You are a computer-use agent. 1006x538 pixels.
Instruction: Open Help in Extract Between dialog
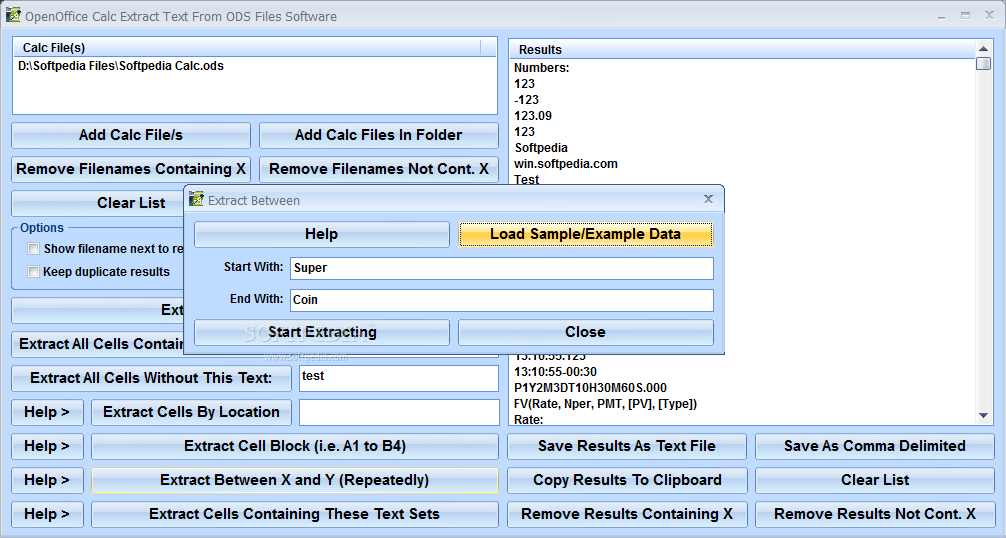pos(321,234)
